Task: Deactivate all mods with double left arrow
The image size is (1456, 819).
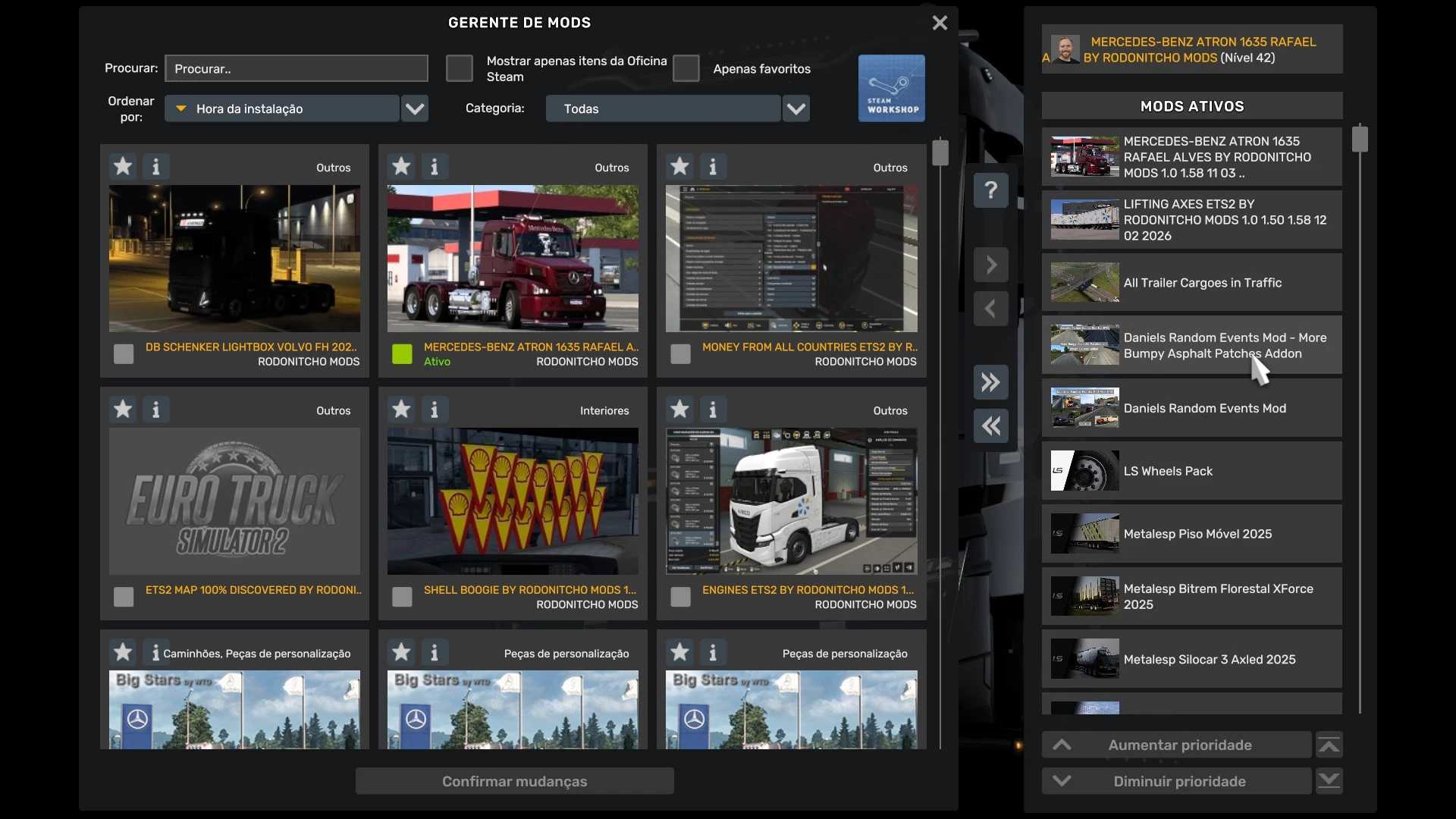Action: click(990, 426)
